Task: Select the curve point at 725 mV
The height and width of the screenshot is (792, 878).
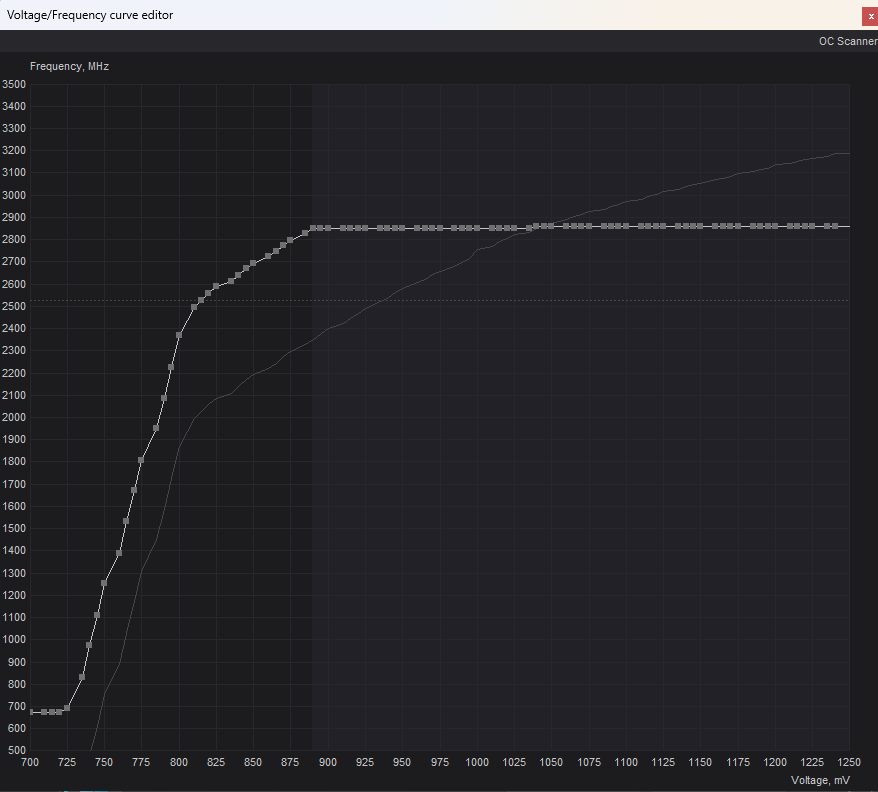Action: [x=67, y=708]
